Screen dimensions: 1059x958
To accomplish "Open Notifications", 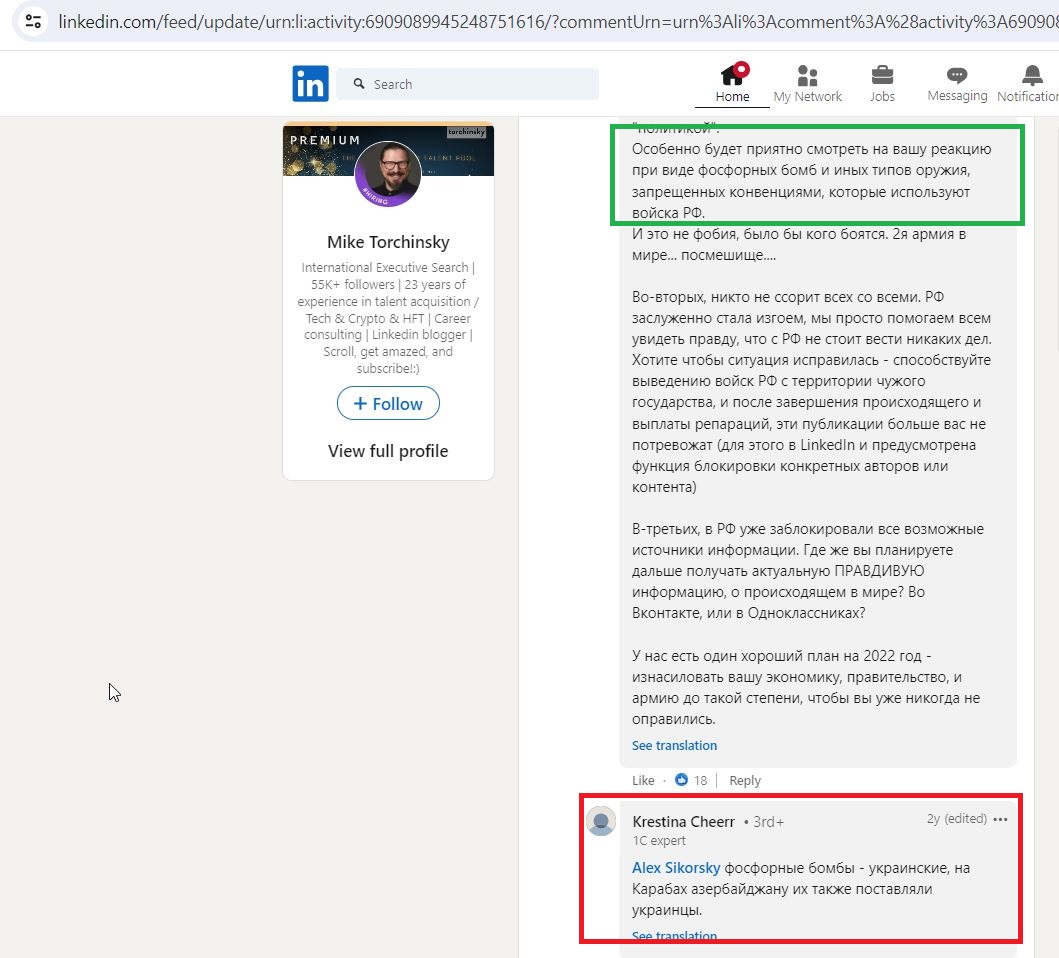I will click(x=1029, y=83).
